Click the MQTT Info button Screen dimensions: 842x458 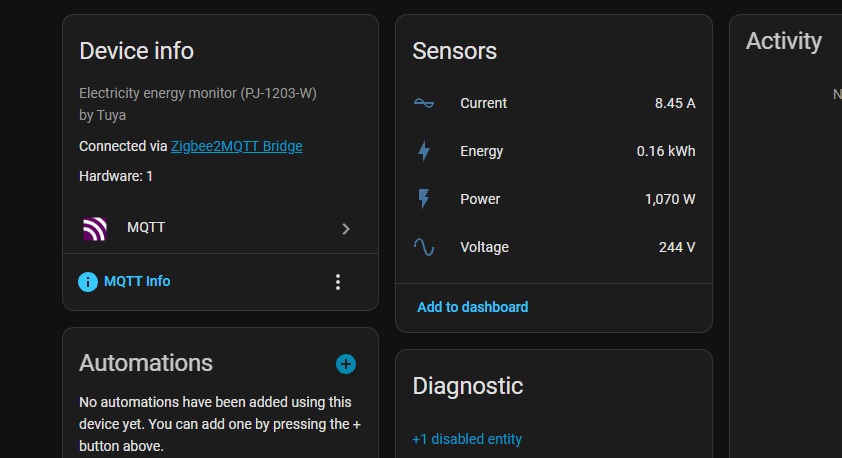(x=137, y=282)
